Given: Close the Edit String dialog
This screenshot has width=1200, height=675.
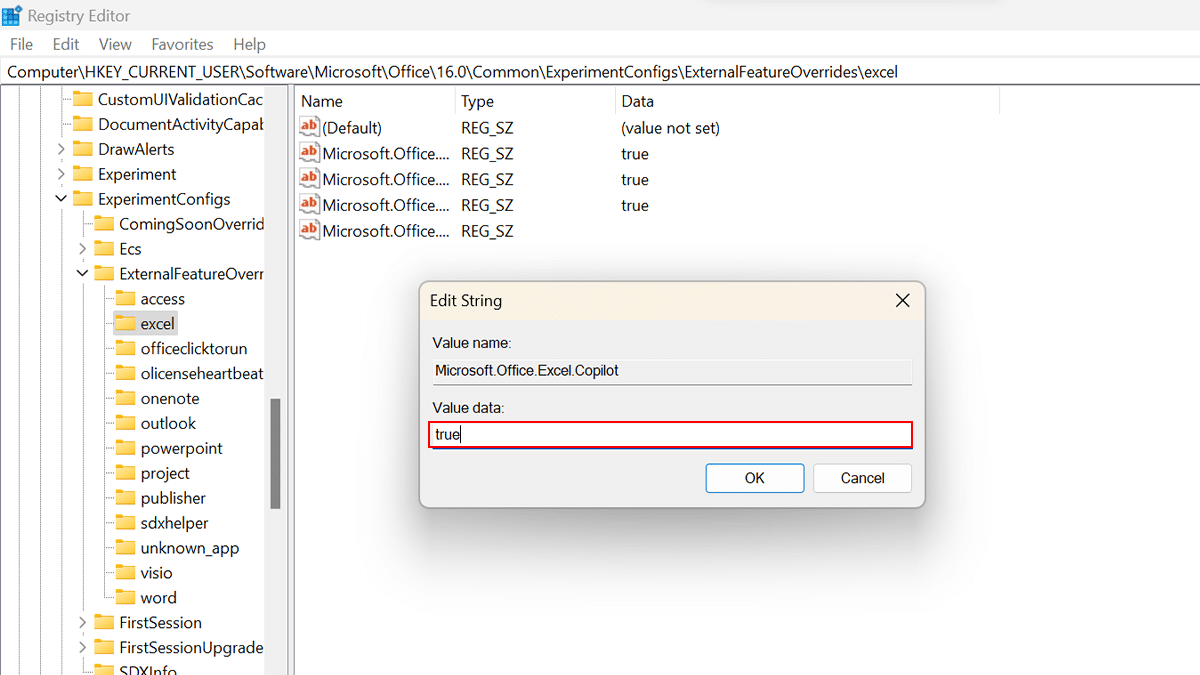Looking at the screenshot, I should coord(902,300).
